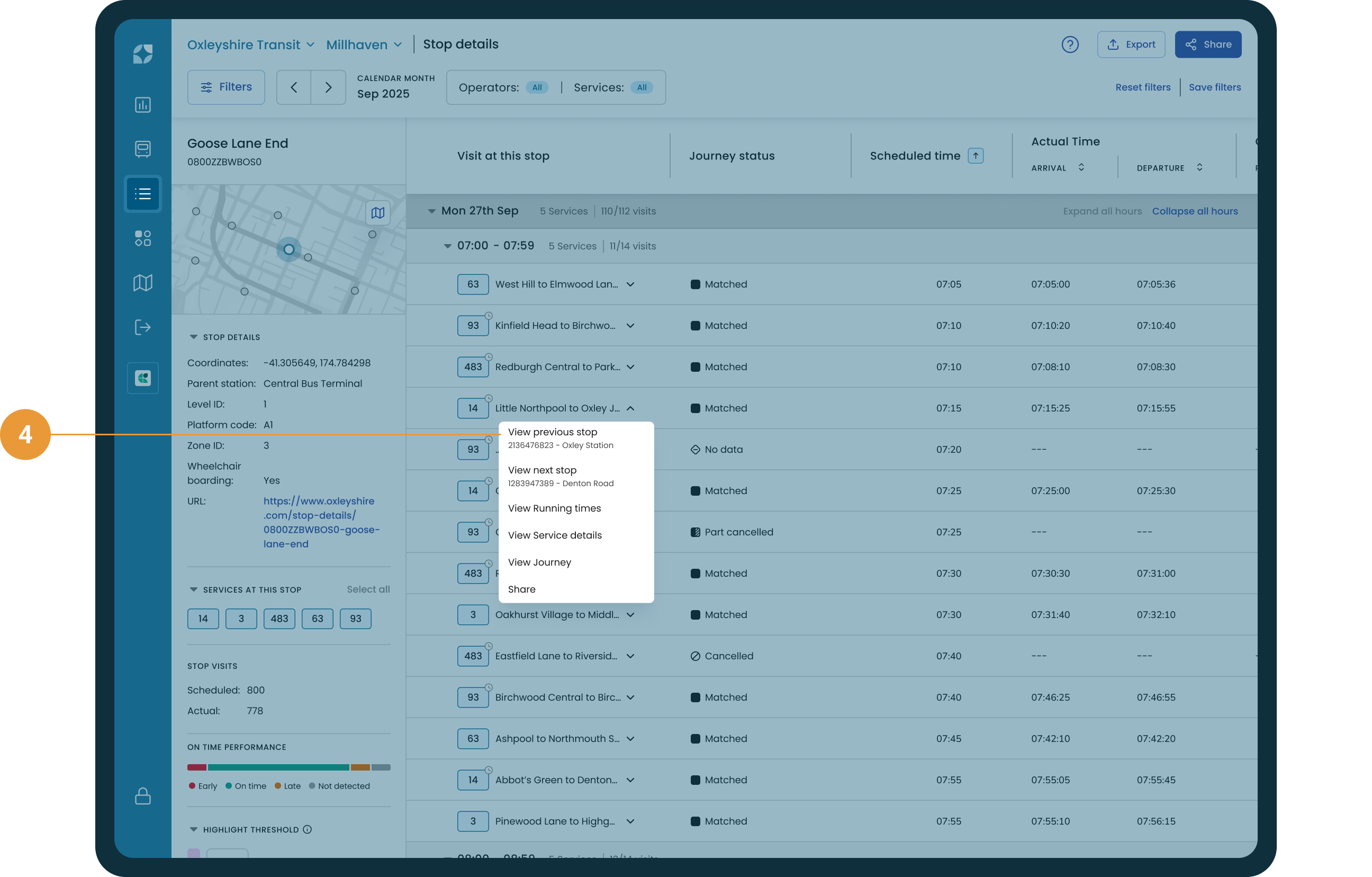Expand West Hill to Elmwood Lane row chevron
Screen dimensions: 1372x877
click(630, 284)
